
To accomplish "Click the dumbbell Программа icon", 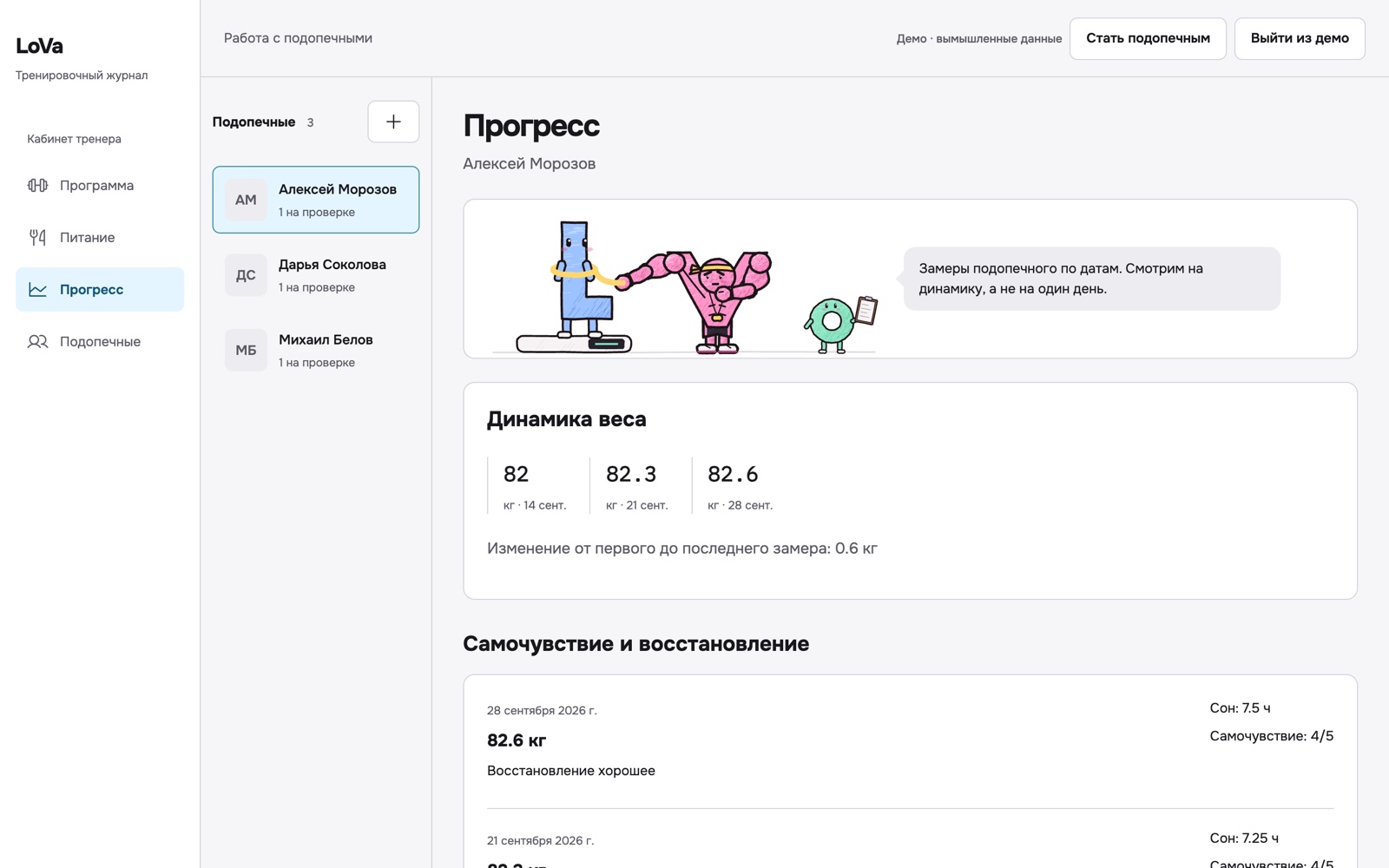I will click(x=37, y=185).
